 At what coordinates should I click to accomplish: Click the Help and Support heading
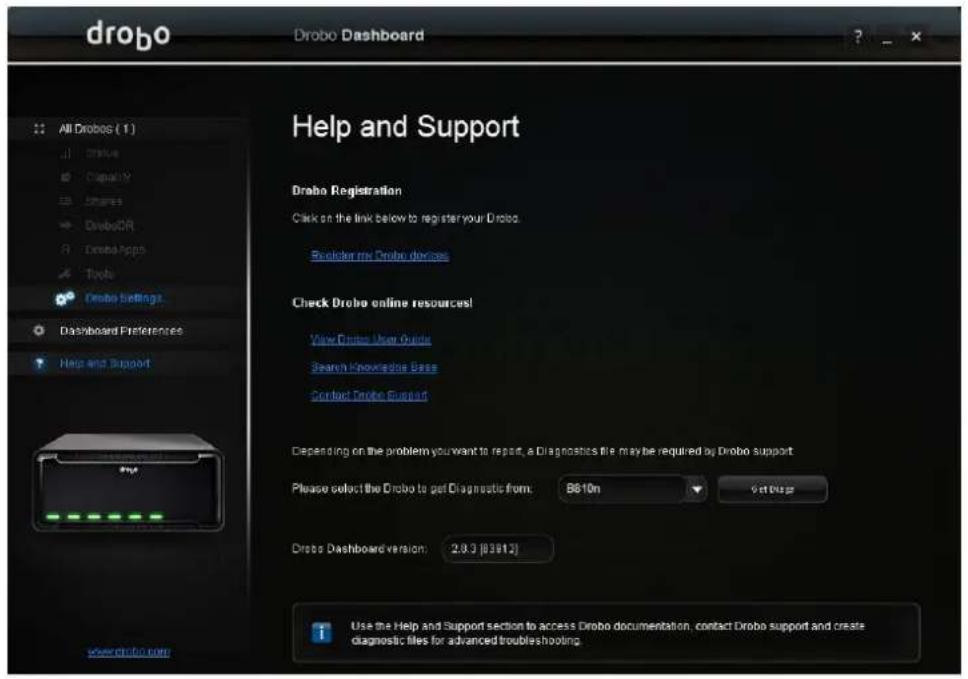406,127
